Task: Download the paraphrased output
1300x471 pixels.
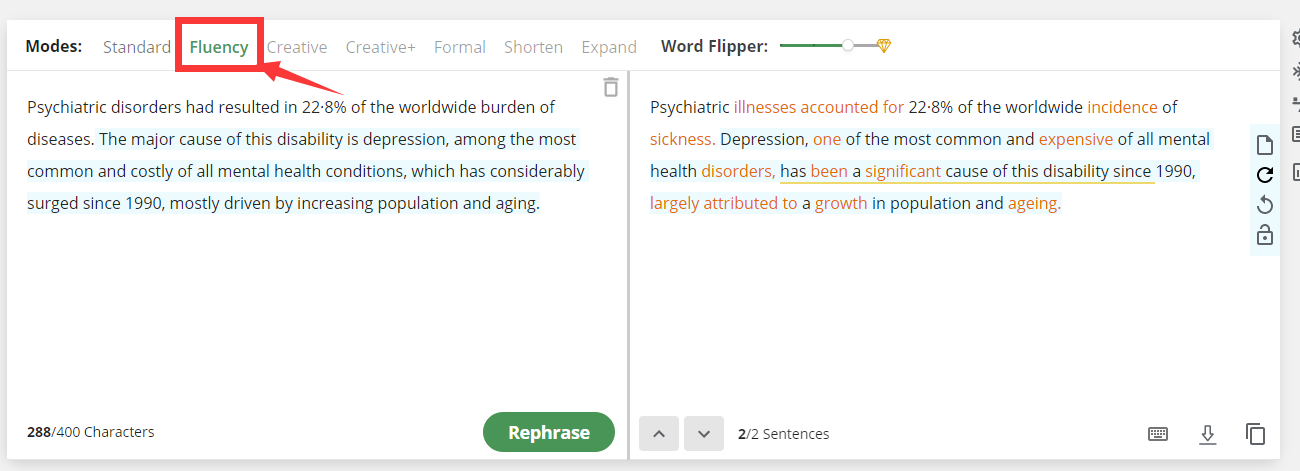Action: 1208,434
